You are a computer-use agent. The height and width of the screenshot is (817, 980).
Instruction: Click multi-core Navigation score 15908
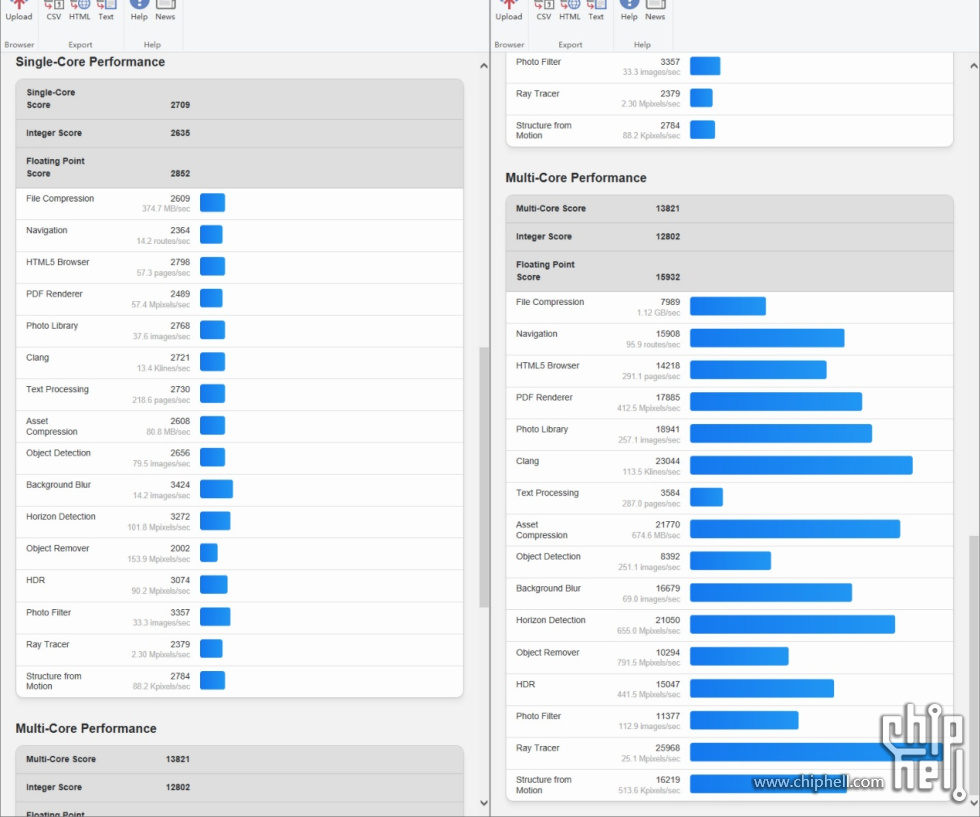pos(668,334)
